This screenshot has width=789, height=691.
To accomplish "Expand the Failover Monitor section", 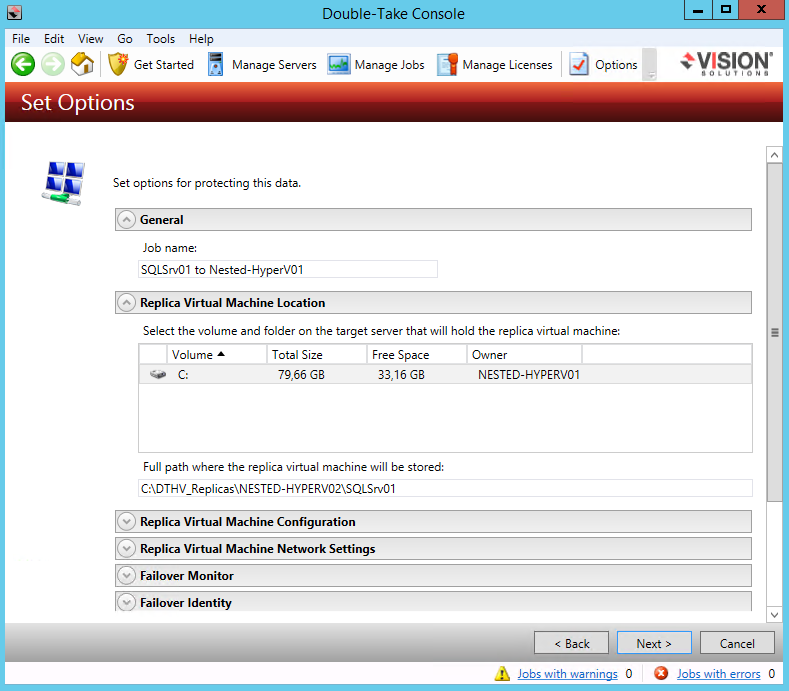I will [126, 576].
